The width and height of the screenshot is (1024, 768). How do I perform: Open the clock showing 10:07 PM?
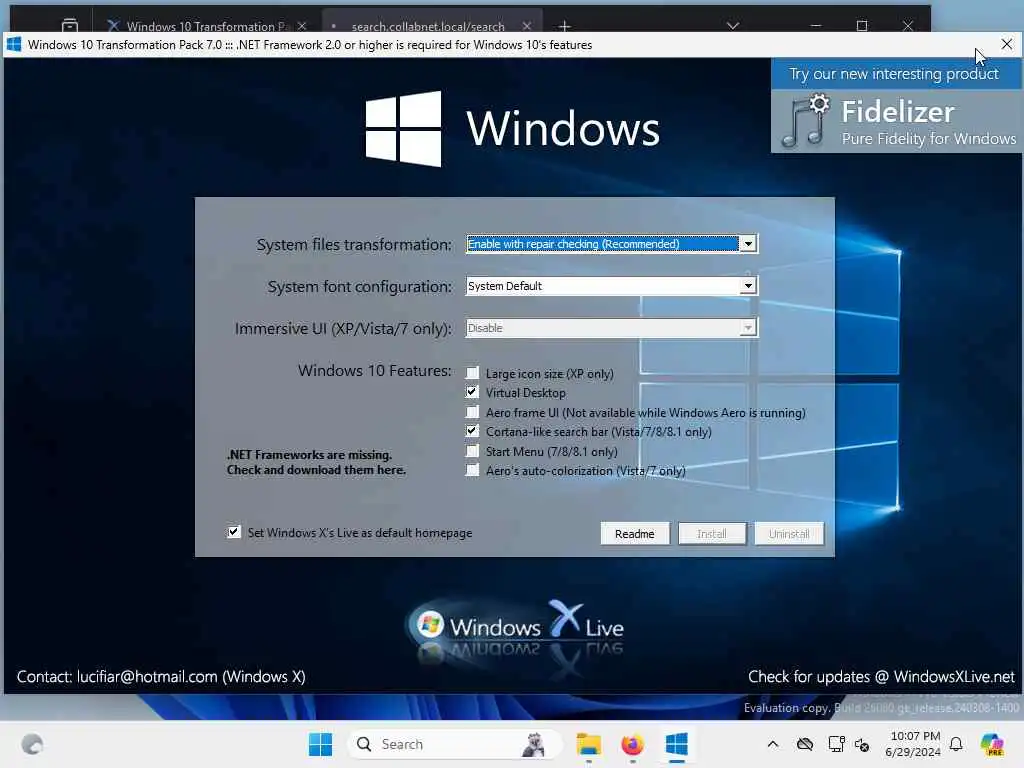pyautogui.click(x=912, y=744)
